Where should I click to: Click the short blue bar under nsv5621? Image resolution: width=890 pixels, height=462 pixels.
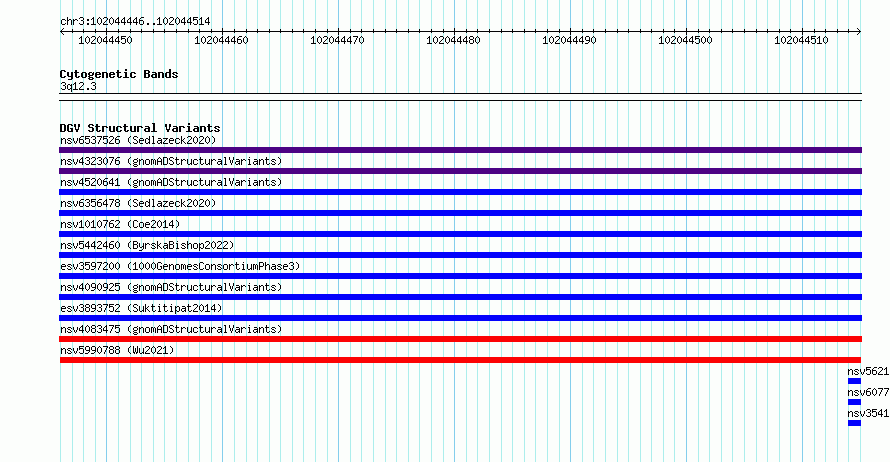click(x=854, y=381)
